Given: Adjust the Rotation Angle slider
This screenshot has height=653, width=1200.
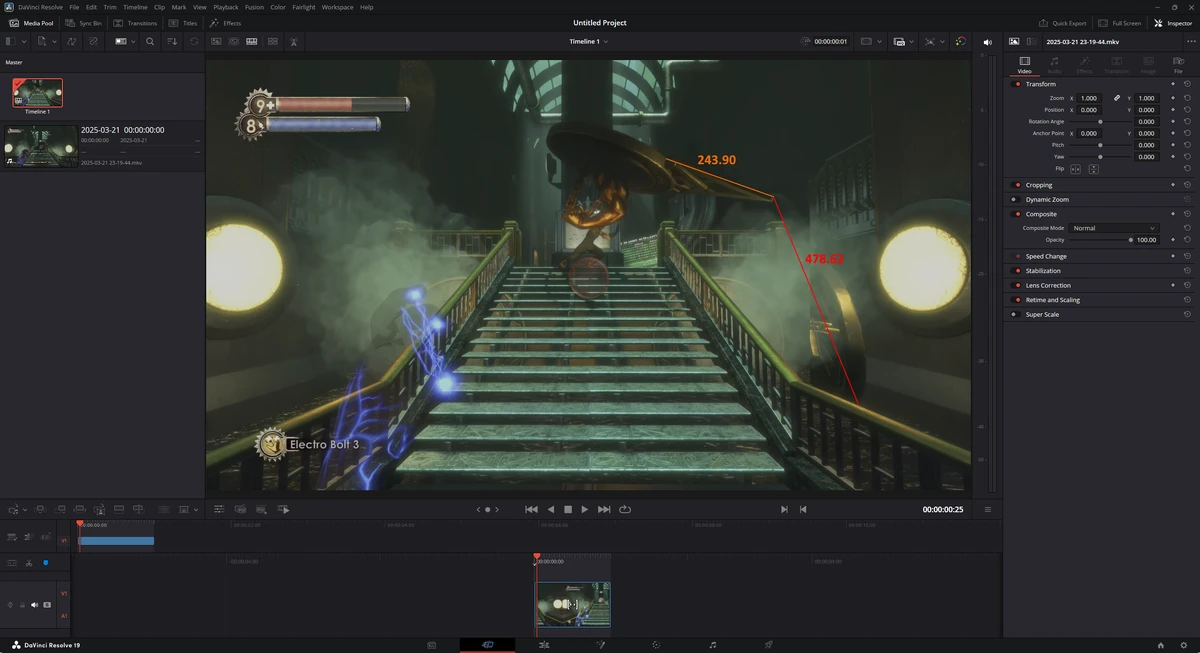Looking at the screenshot, I should click(1100, 121).
